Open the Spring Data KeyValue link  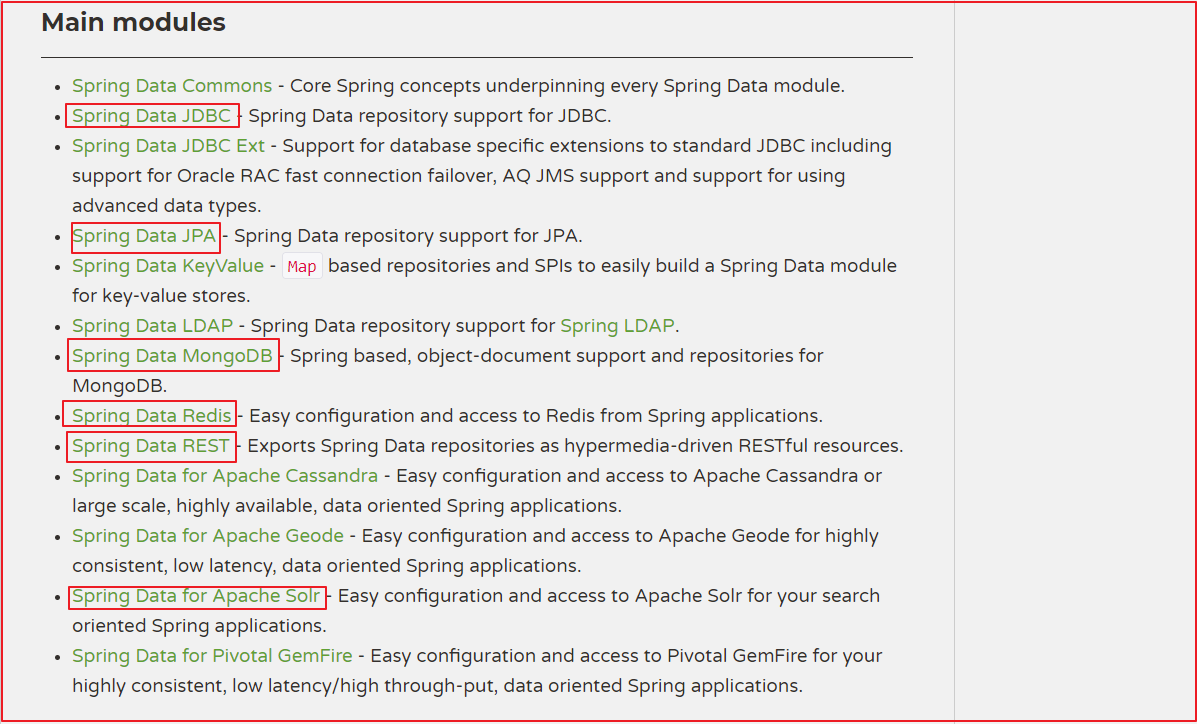point(168,266)
